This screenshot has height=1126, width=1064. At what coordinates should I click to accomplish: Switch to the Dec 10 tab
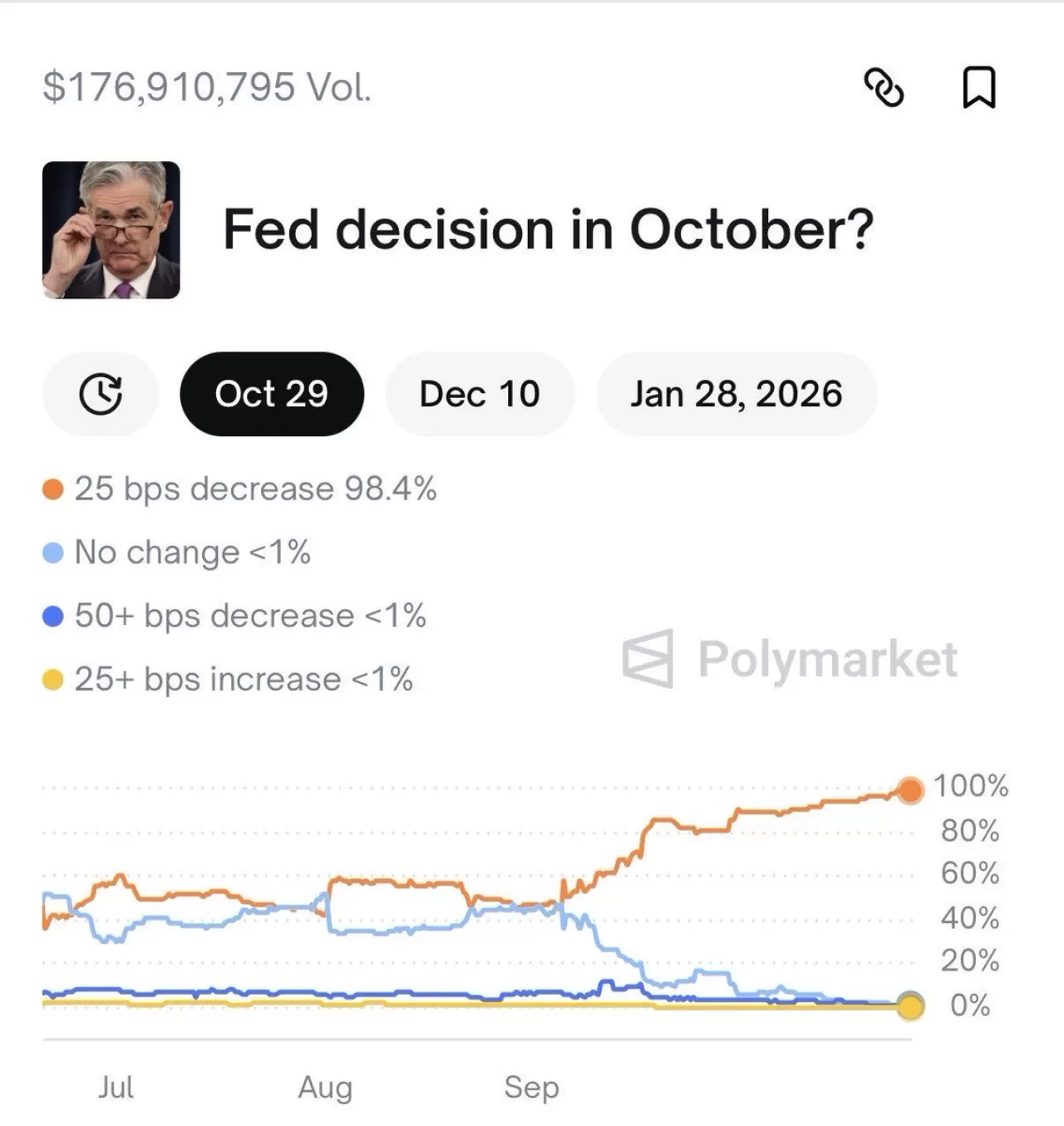coord(480,394)
